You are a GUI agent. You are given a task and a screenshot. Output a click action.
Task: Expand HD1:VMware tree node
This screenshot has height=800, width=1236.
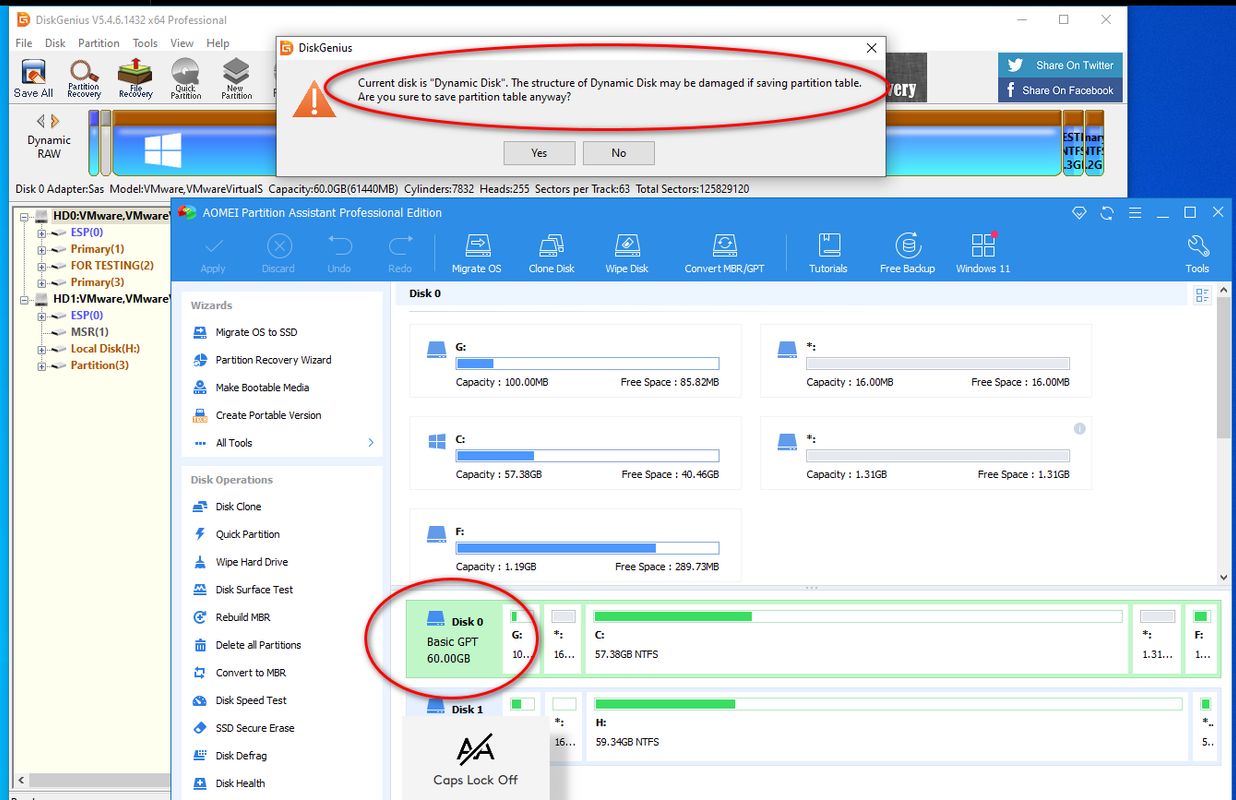[25, 299]
